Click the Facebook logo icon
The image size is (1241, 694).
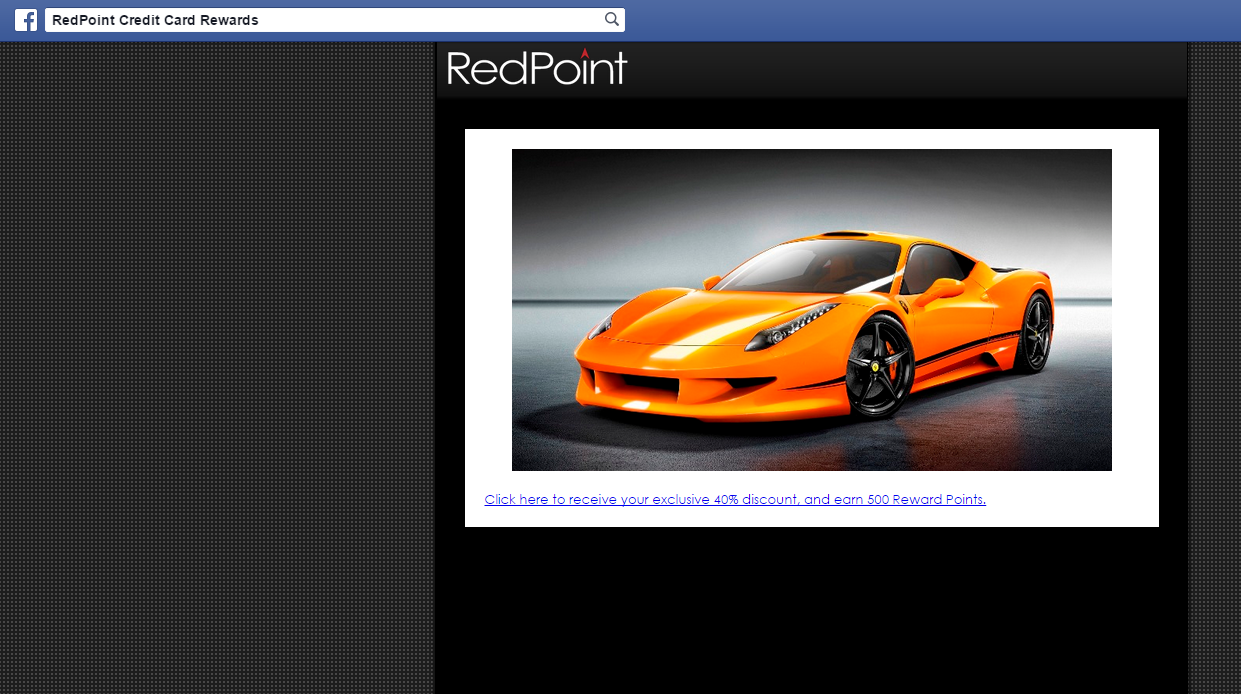[x=26, y=20]
